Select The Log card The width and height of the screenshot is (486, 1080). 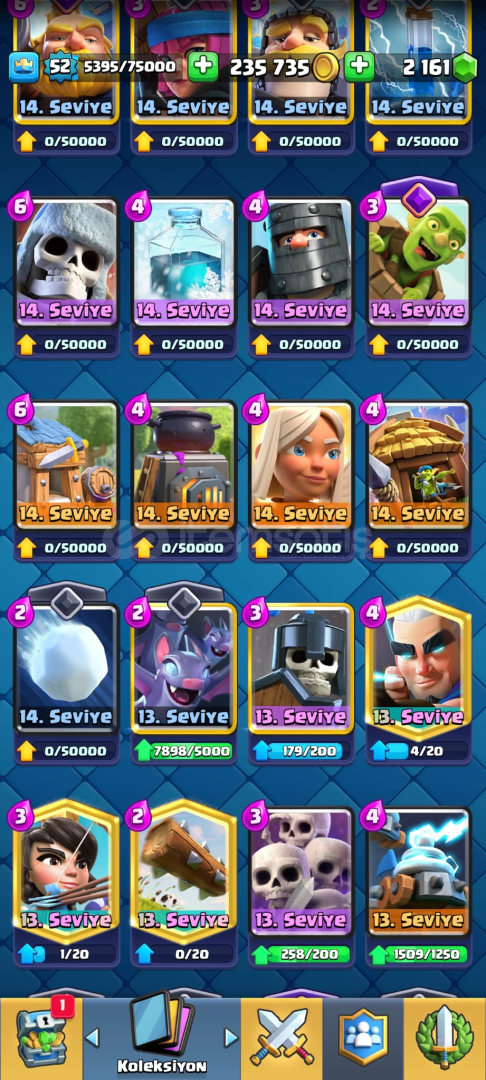click(x=184, y=871)
